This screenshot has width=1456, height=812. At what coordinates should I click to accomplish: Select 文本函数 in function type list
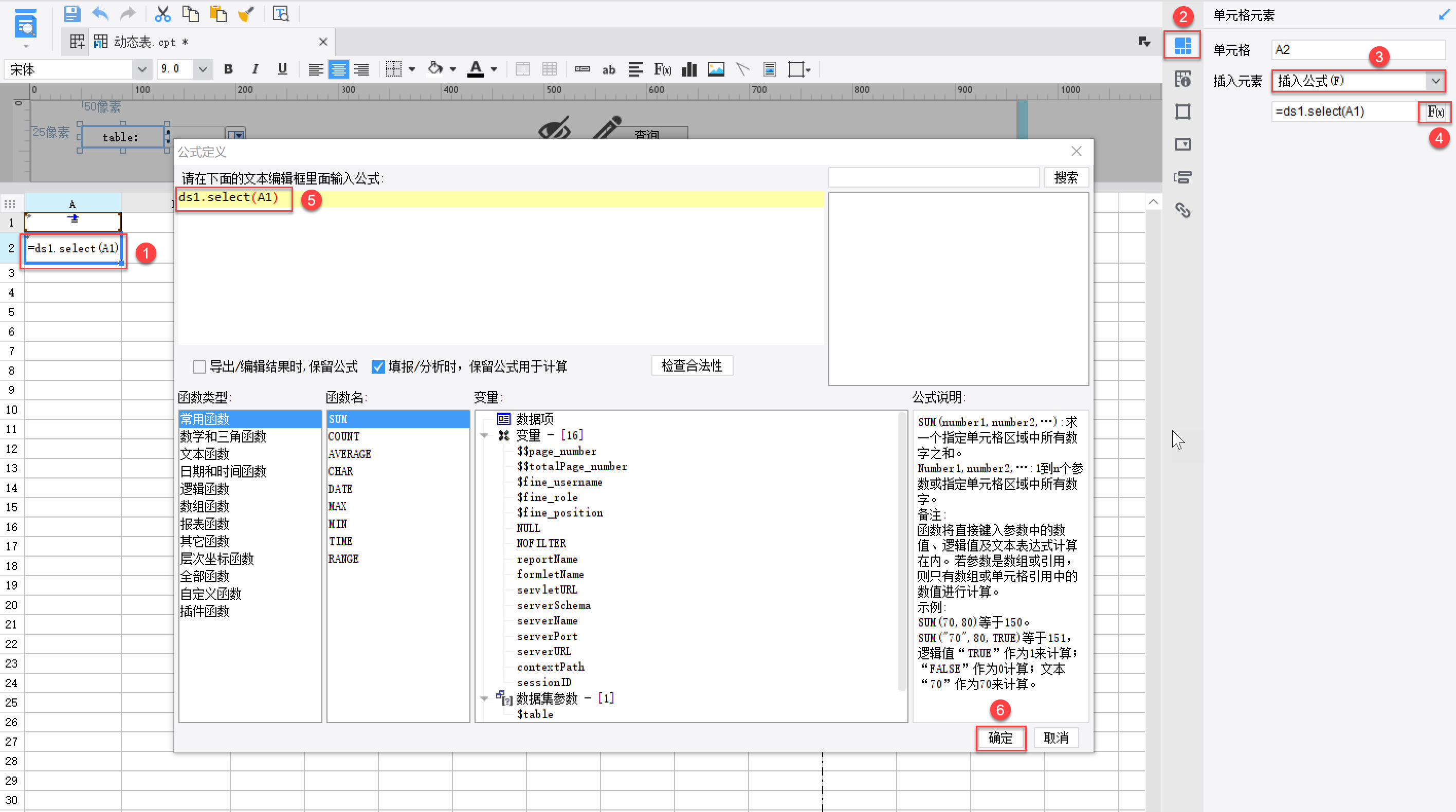click(205, 454)
